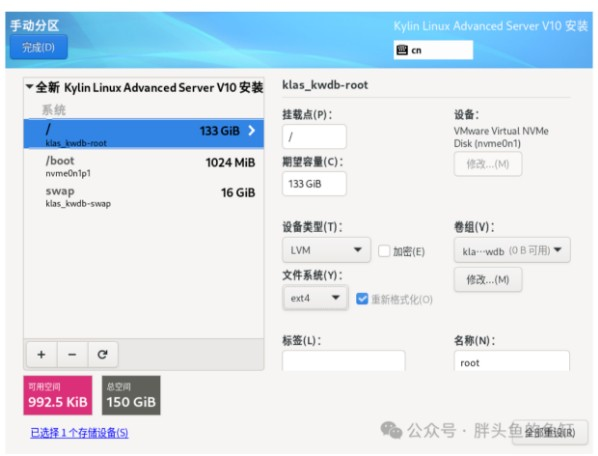Select the /boot nvme0n1p1 partition row
The height and width of the screenshot is (456, 598).
[143, 166]
